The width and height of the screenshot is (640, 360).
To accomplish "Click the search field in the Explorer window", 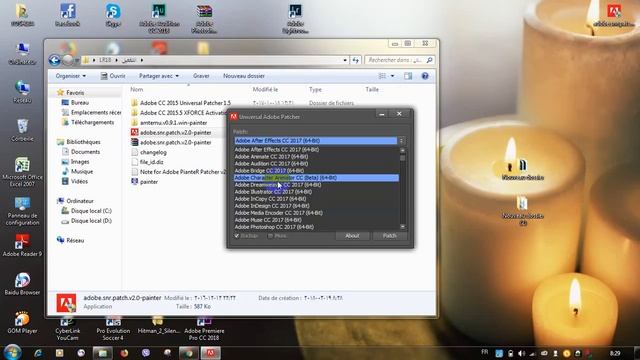I will pos(399,60).
